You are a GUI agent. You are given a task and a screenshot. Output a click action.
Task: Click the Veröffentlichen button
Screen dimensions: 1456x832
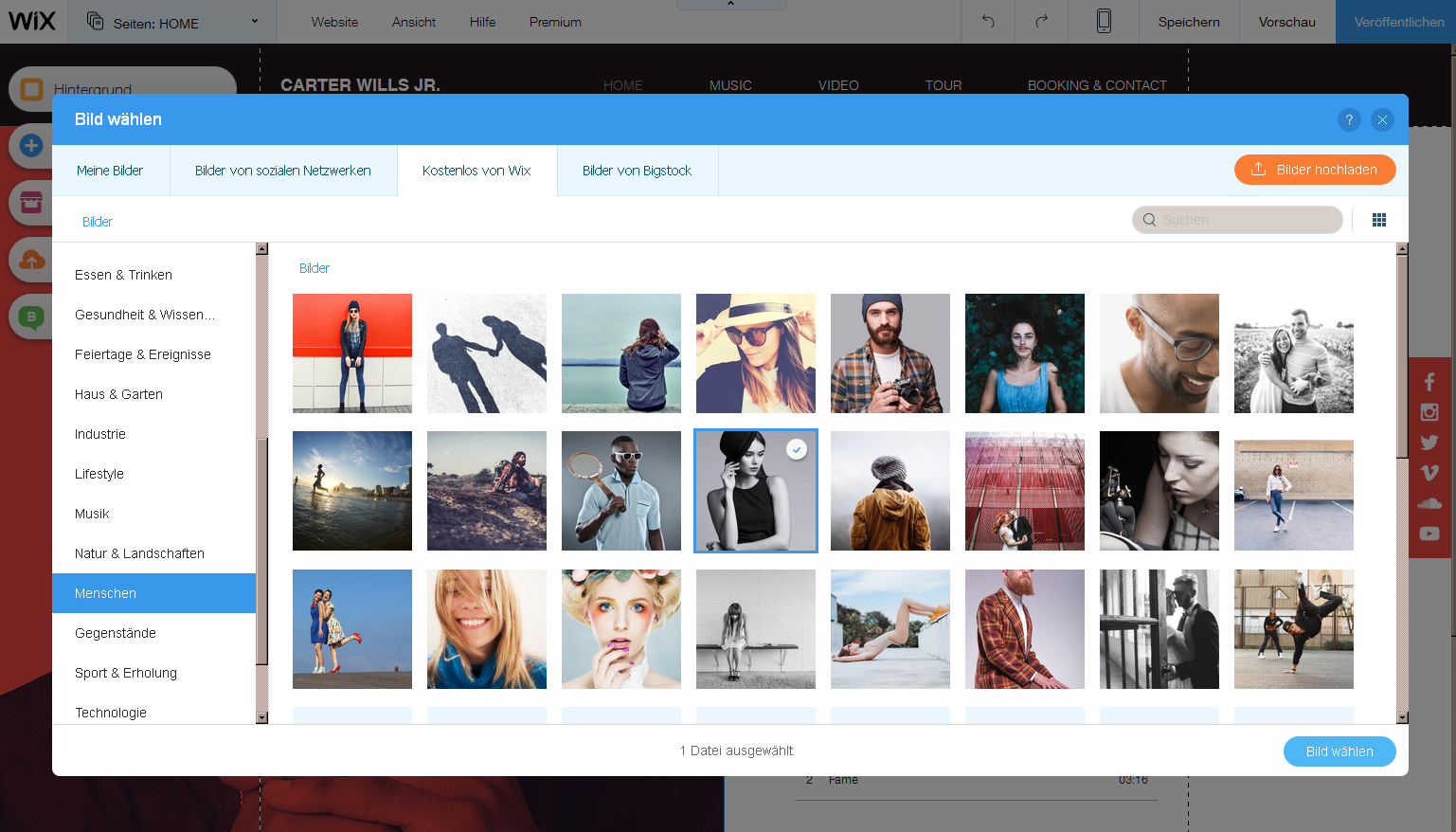[x=1398, y=22]
